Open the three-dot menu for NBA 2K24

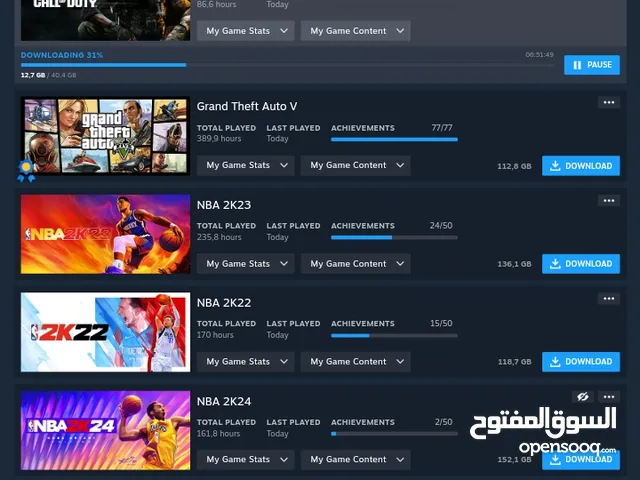pyautogui.click(x=609, y=396)
